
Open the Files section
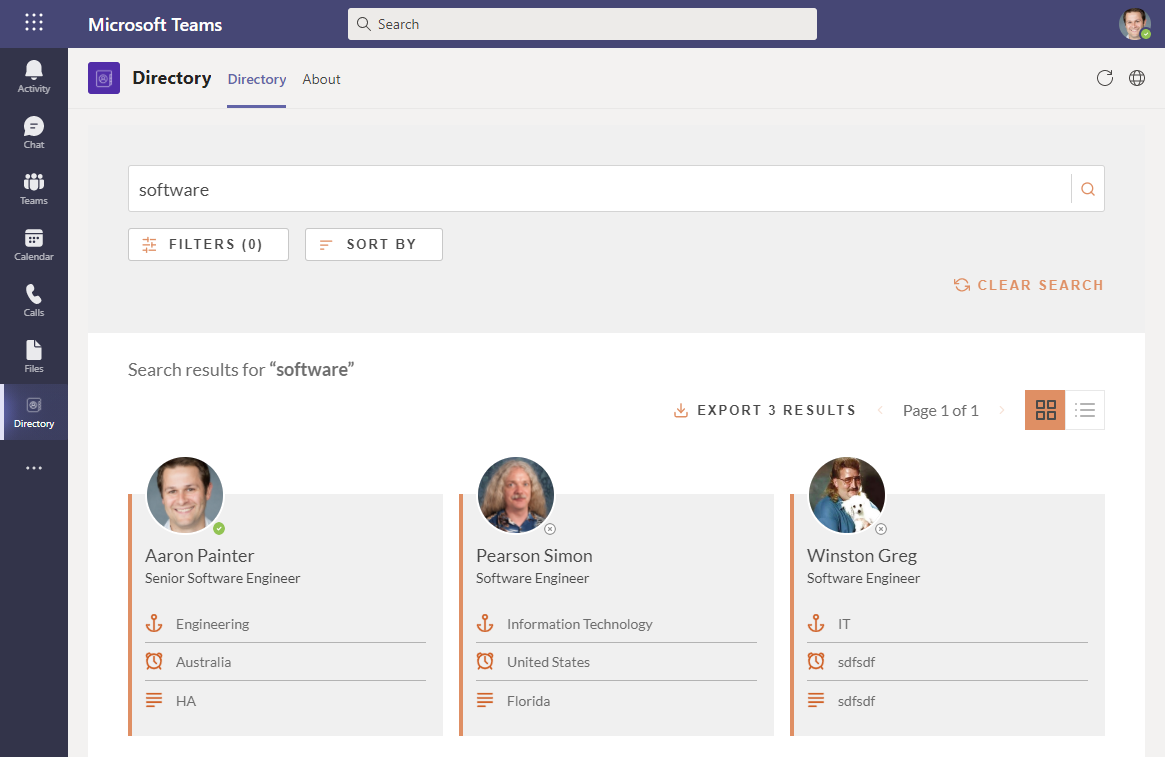(33, 357)
